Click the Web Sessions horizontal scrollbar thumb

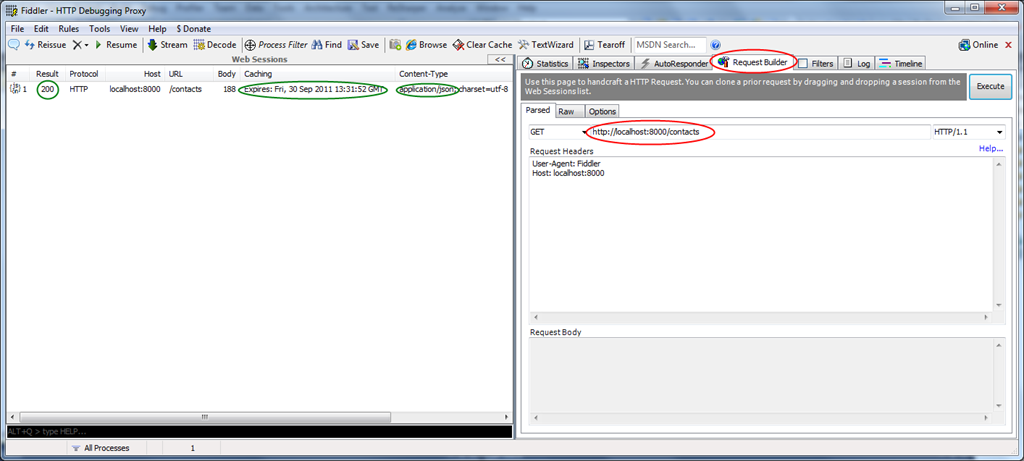pos(204,417)
